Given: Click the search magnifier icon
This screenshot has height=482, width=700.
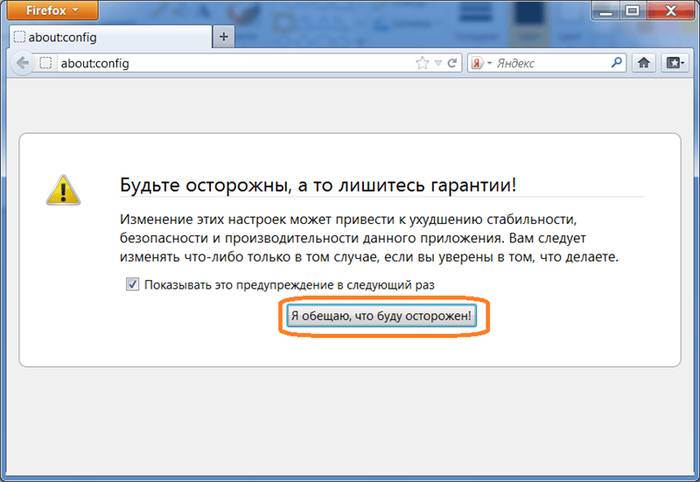Looking at the screenshot, I should pyautogui.click(x=617, y=62).
